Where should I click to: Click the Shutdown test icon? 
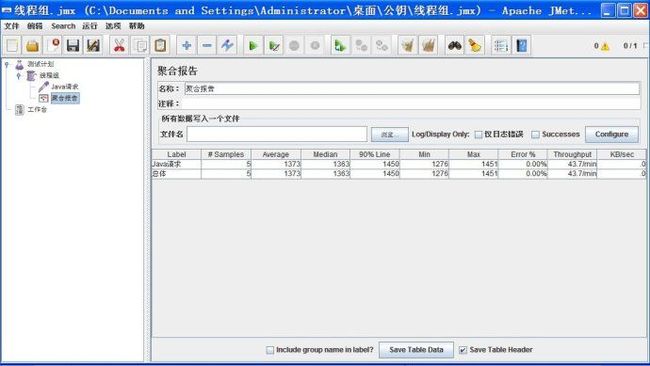pos(315,46)
